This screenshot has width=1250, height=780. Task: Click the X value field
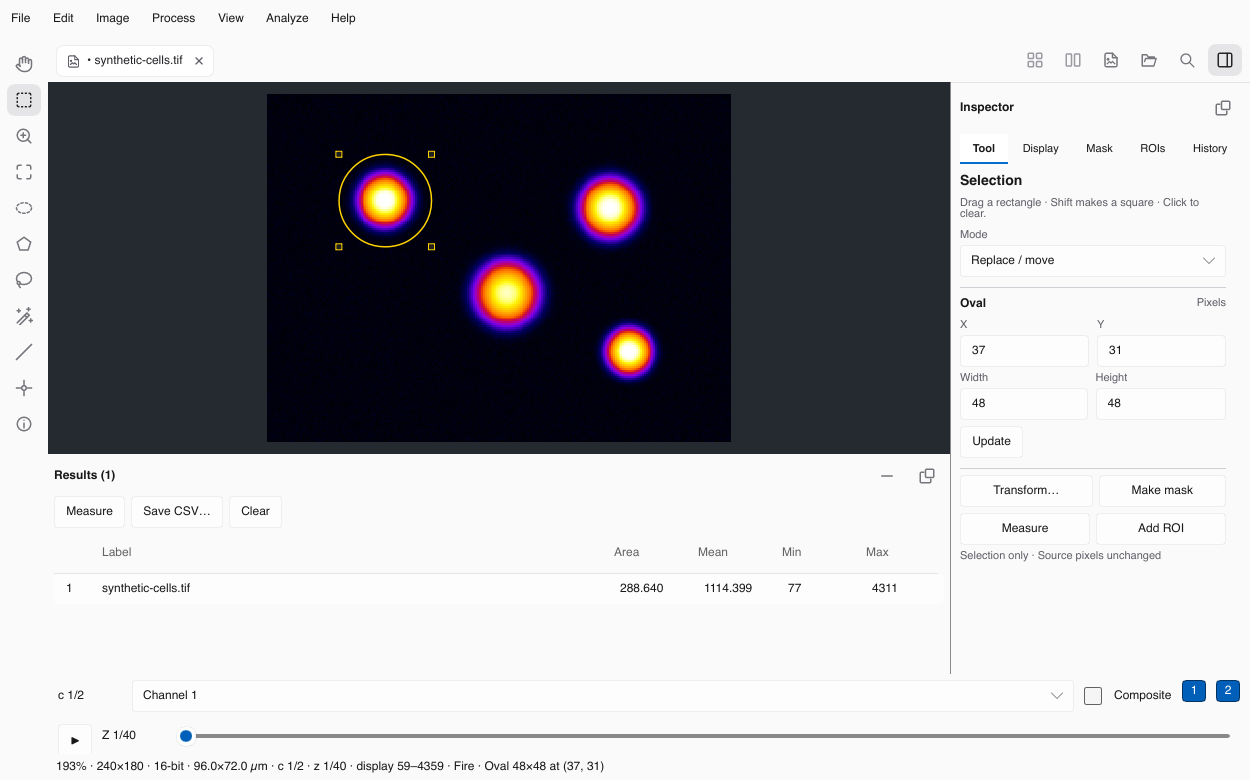1024,350
